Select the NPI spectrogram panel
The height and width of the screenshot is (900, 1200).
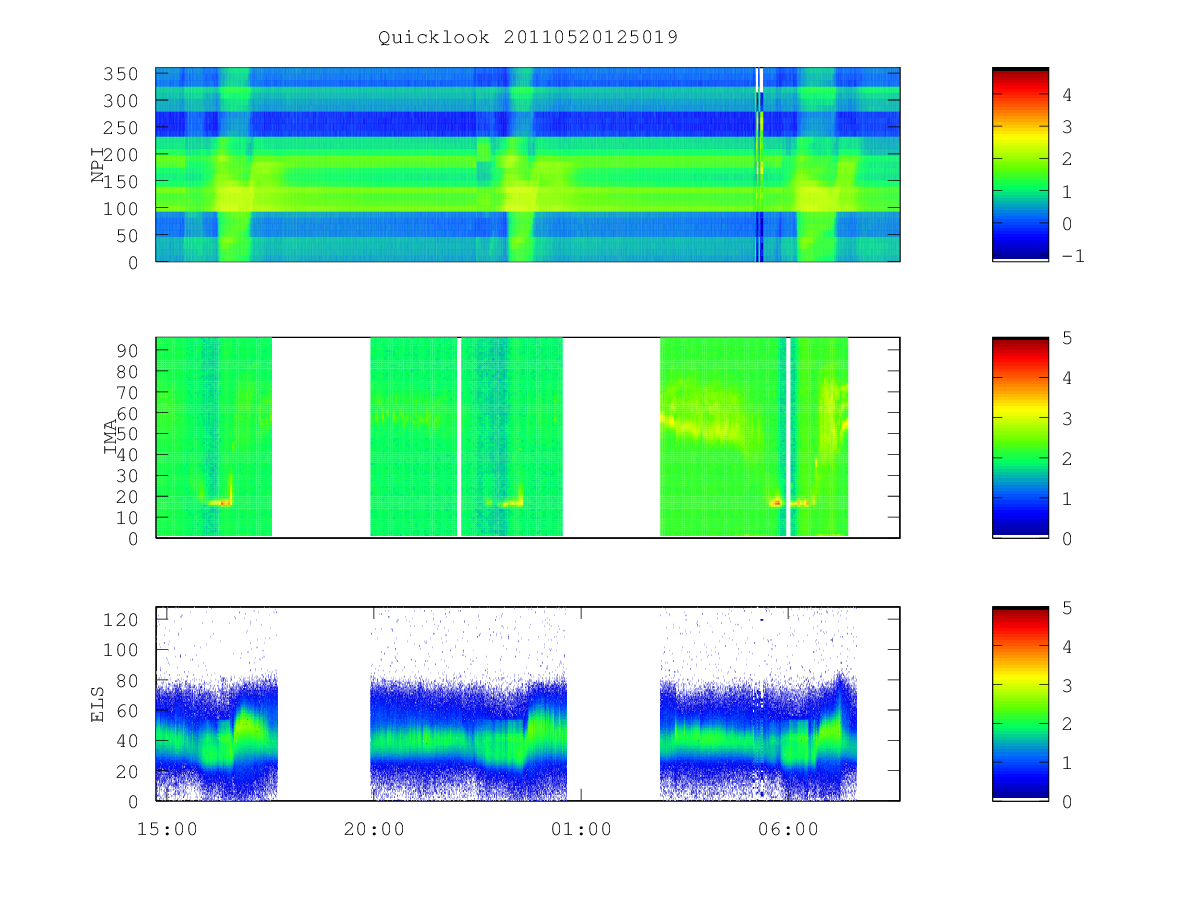click(x=528, y=165)
